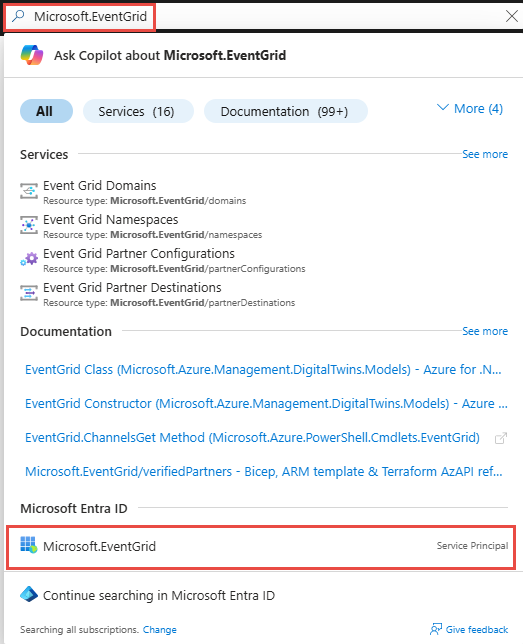
Task: Click Change to alter searched subscriptions
Action: pyautogui.click(x=159, y=630)
